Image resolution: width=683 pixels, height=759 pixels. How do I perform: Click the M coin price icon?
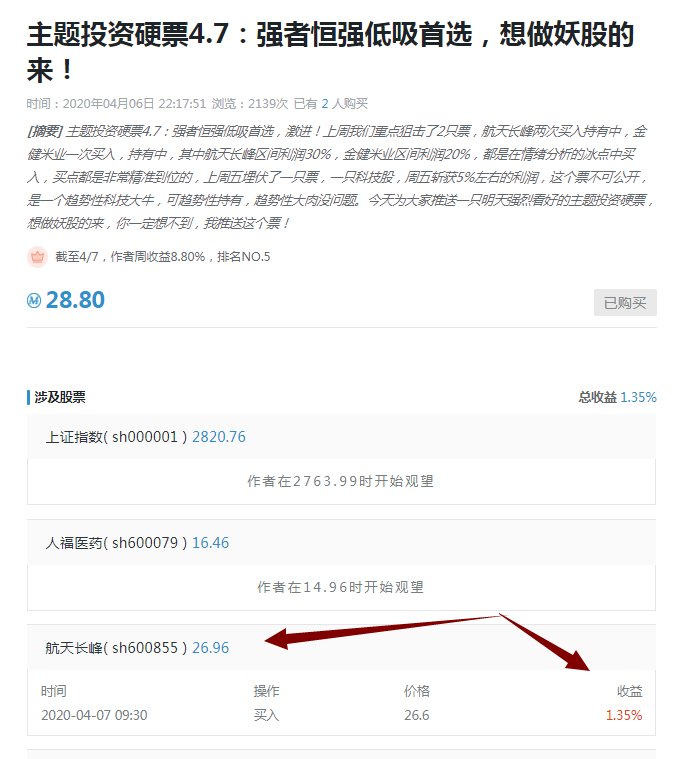pos(34,301)
